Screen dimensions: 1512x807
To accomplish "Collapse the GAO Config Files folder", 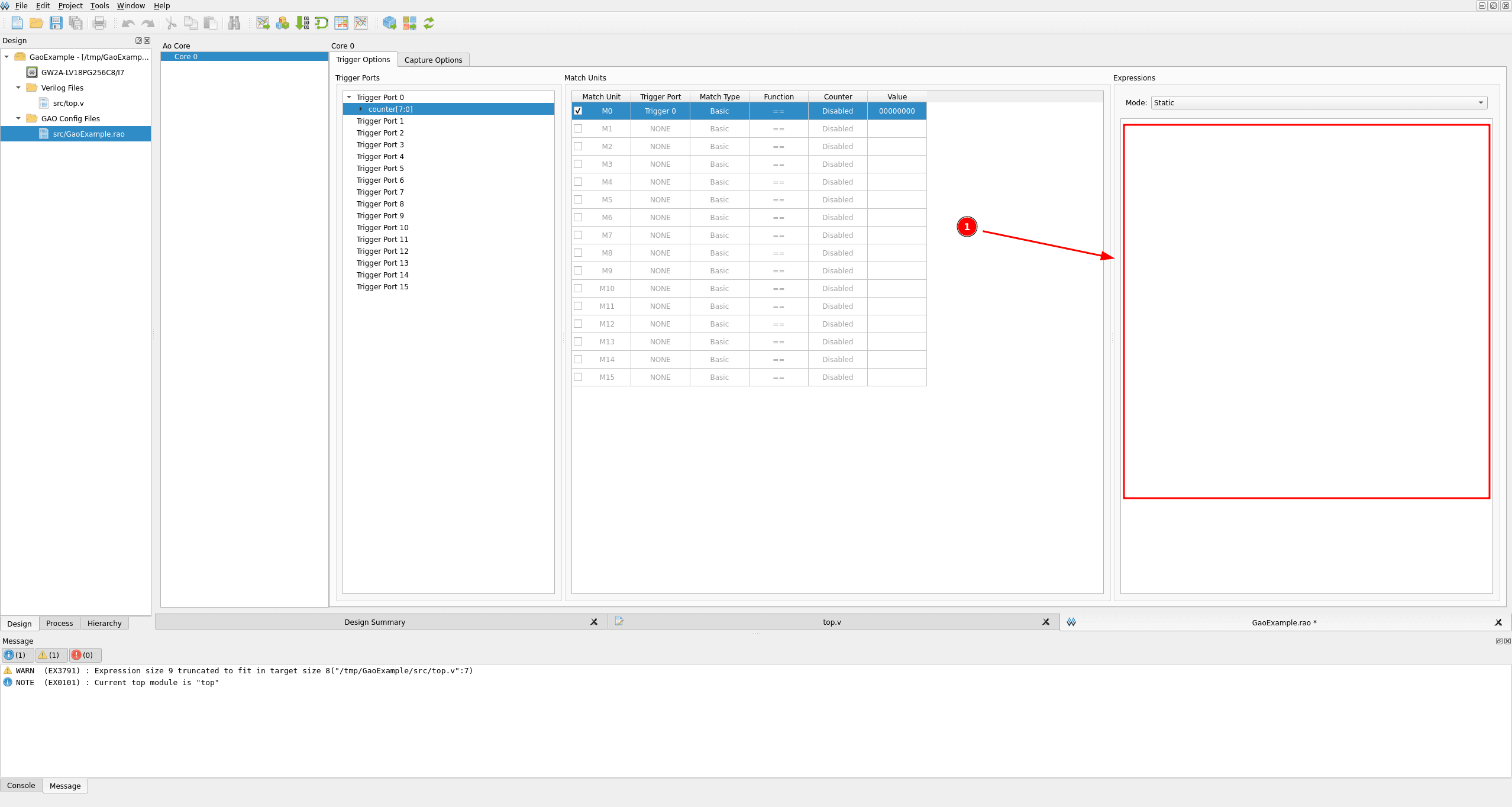I will [x=18, y=118].
